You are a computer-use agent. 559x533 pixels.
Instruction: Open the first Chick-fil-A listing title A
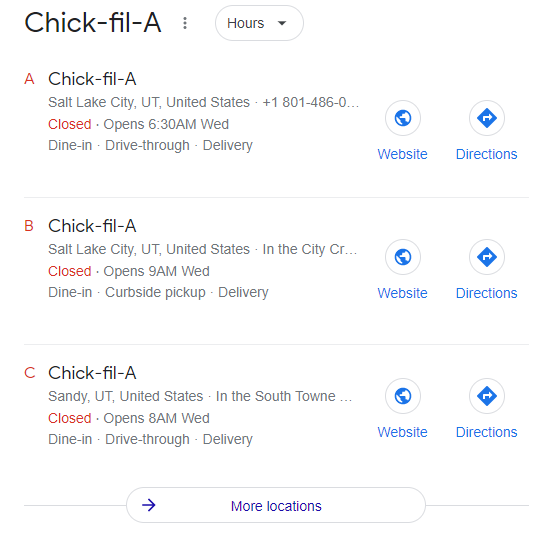click(x=92, y=79)
